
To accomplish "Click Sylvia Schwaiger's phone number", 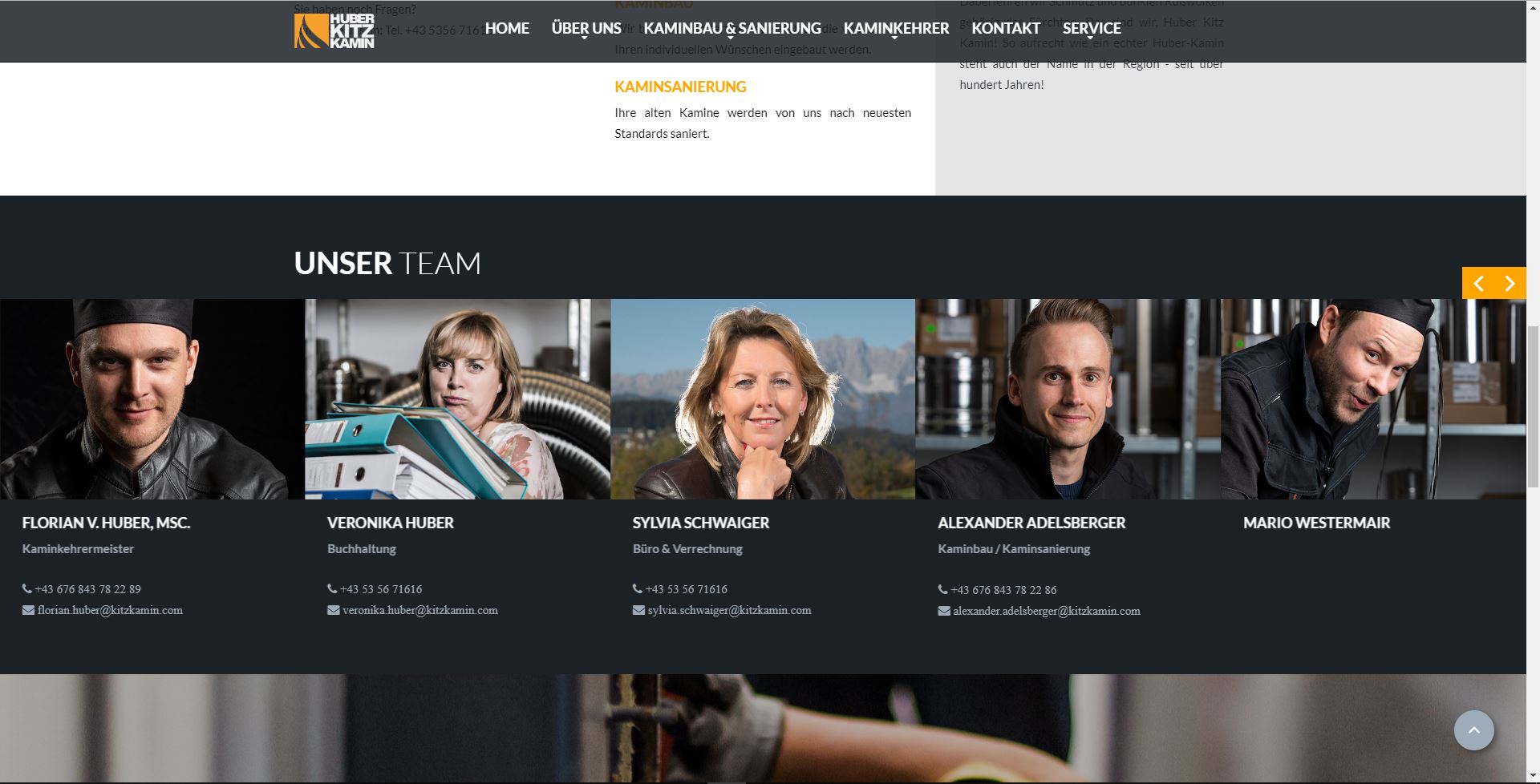I will pyautogui.click(x=687, y=589).
